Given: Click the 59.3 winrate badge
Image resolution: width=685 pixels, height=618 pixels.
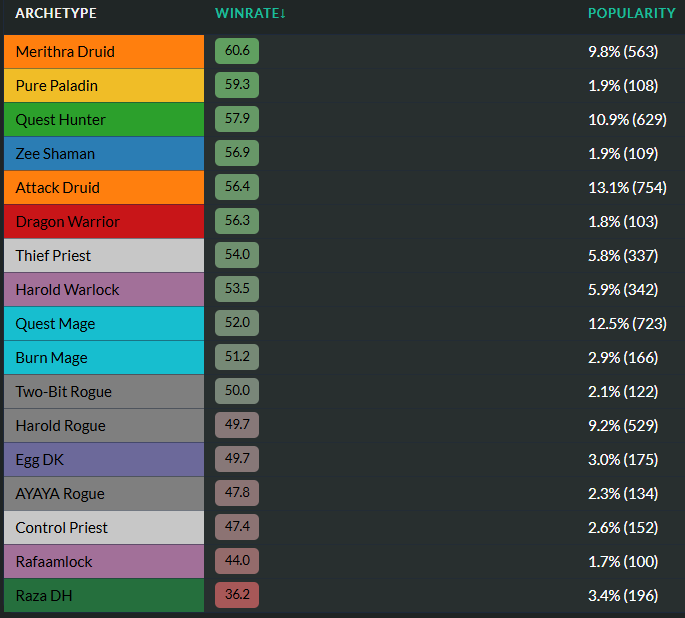Looking at the screenshot, I should pyautogui.click(x=237, y=85).
